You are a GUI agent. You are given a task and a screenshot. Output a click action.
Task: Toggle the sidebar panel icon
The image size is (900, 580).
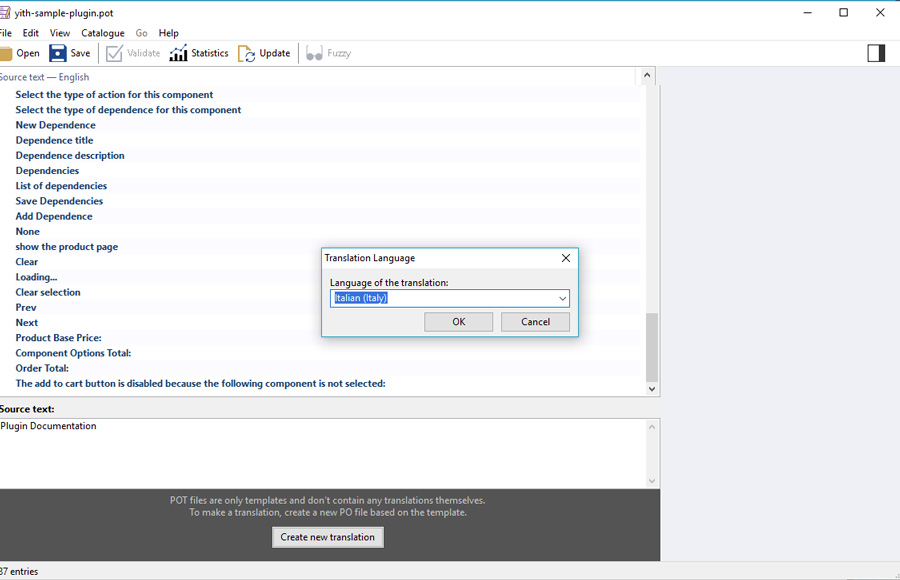pyautogui.click(x=876, y=53)
